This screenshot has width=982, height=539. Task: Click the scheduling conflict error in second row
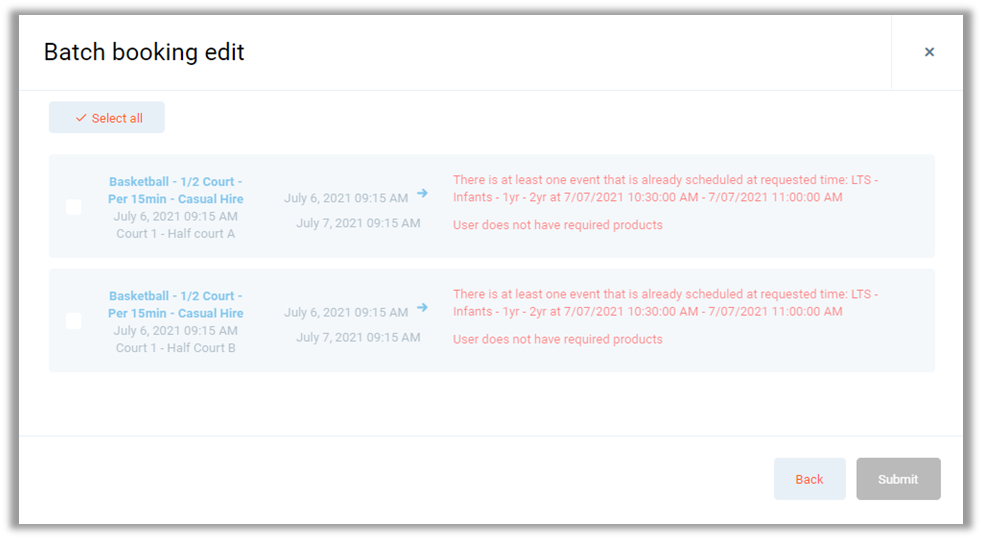point(665,303)
